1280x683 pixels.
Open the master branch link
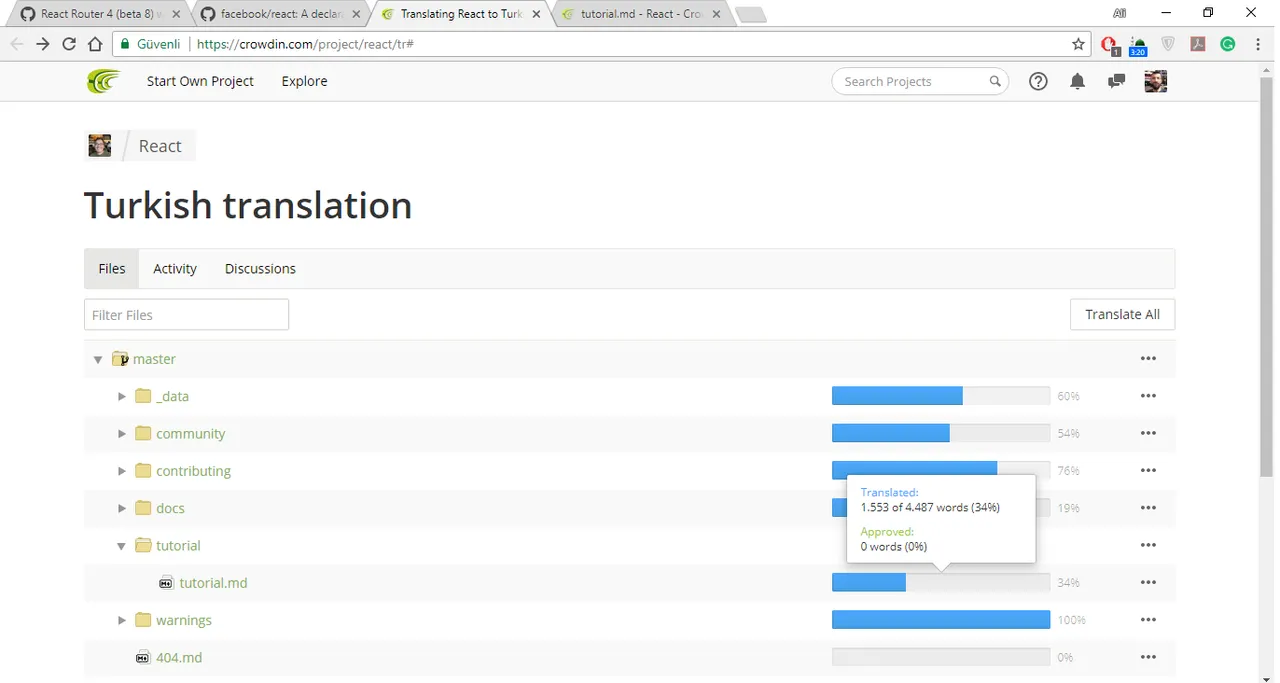154,359
